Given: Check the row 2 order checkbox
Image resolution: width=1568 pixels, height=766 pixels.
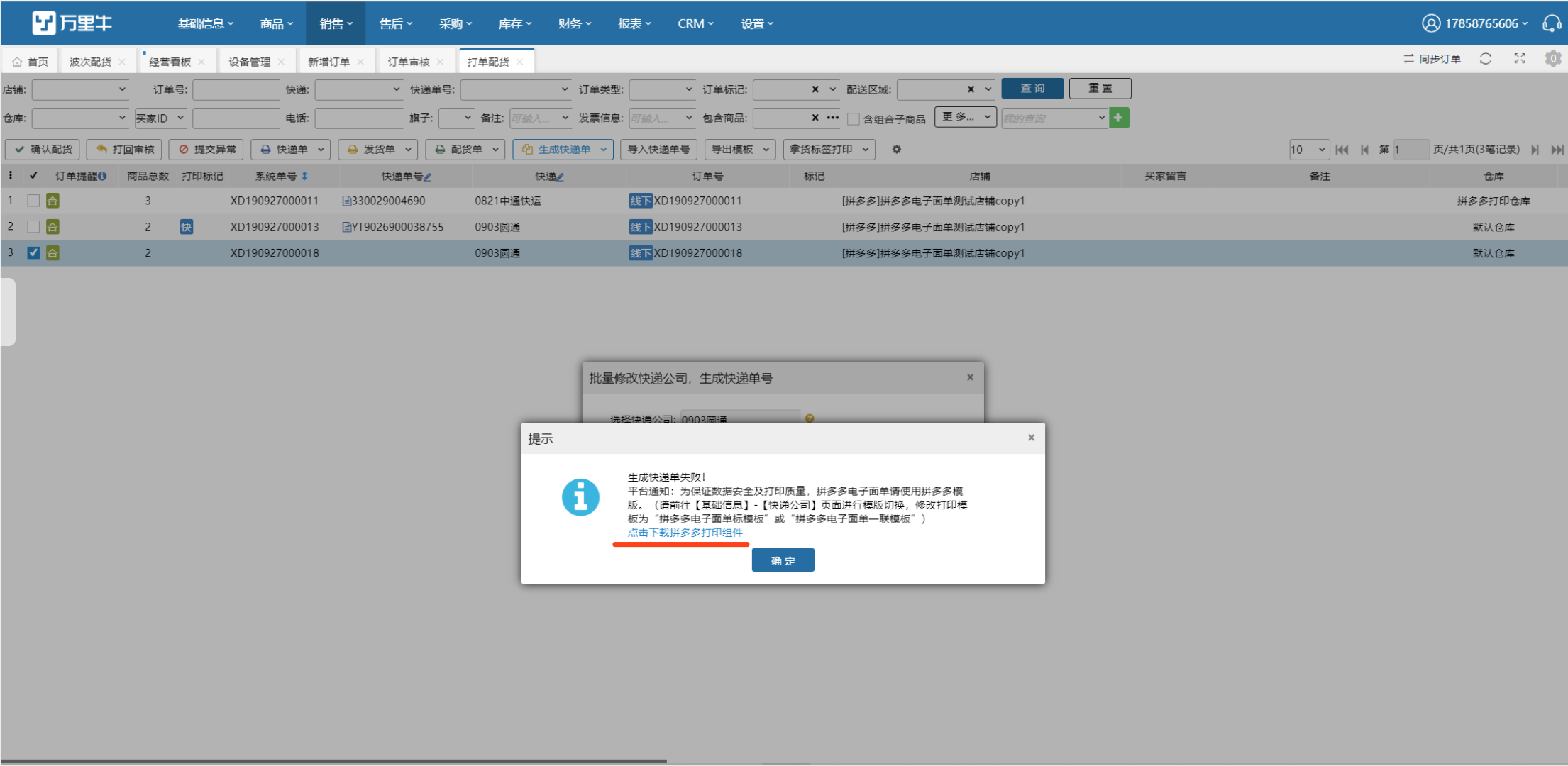Looking at the screenshot, I should (x=33, y=227).
